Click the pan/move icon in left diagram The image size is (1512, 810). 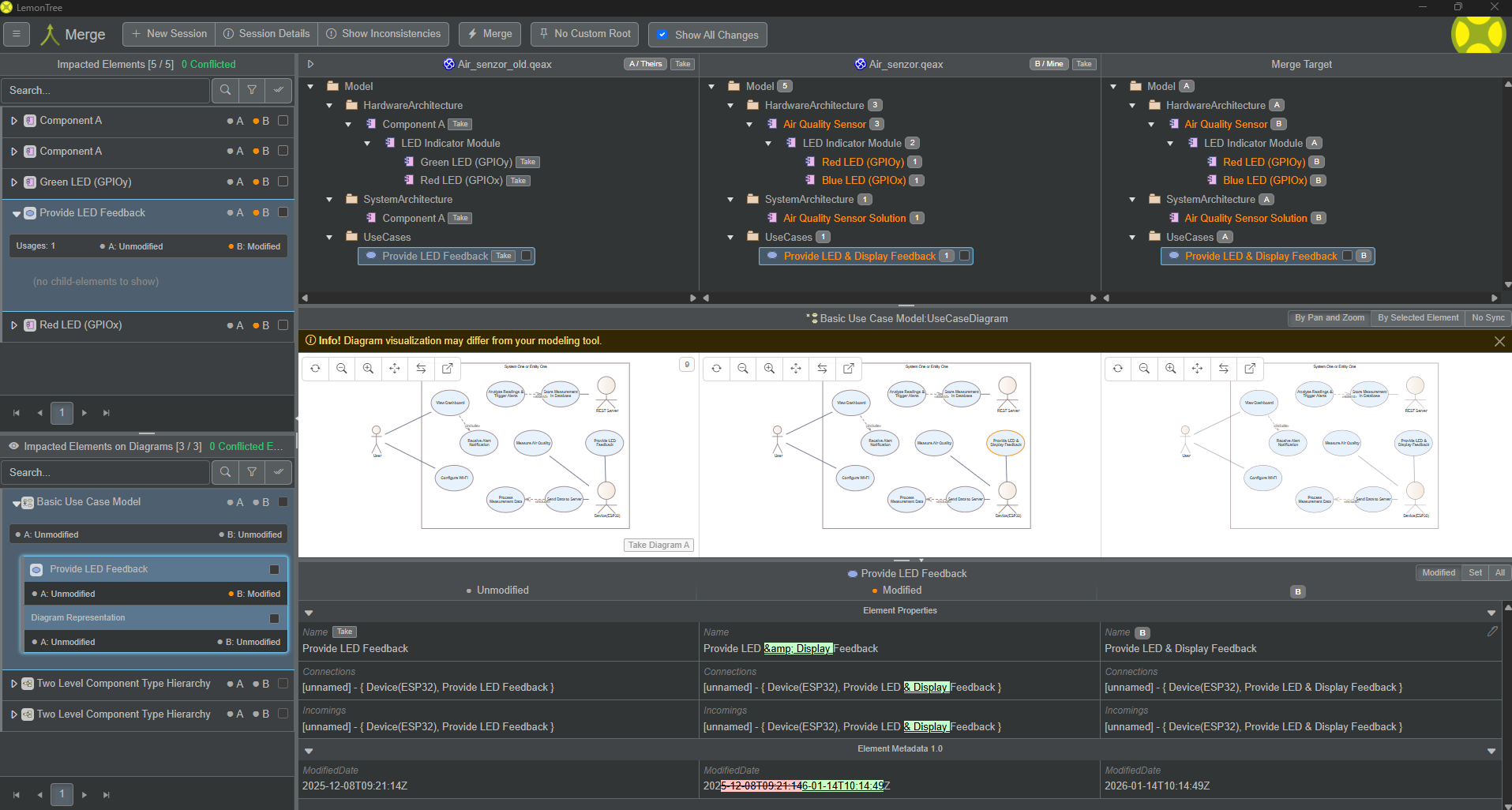tap(395, 369)
